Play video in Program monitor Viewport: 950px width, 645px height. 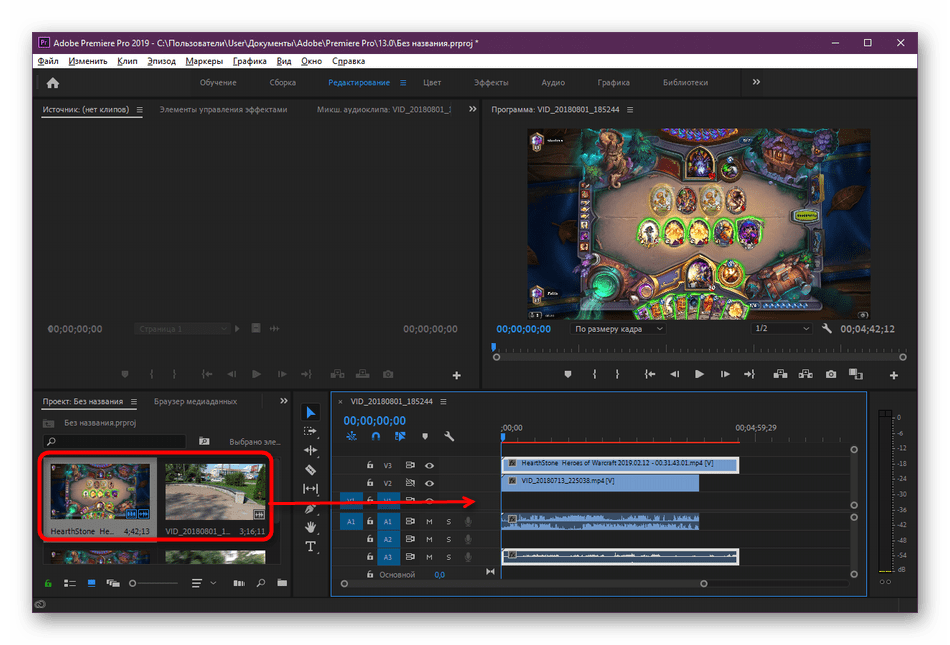click(699, 374)
